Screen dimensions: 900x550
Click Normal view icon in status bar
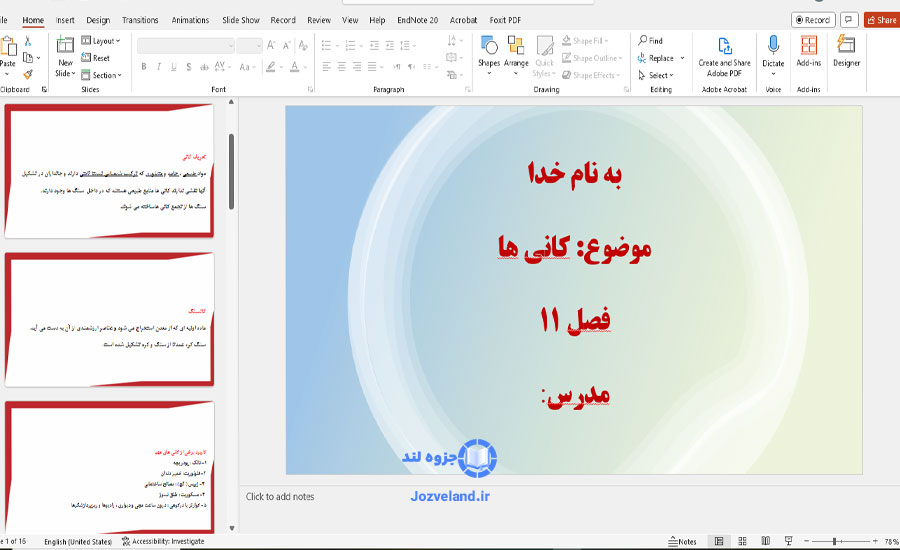719,541
